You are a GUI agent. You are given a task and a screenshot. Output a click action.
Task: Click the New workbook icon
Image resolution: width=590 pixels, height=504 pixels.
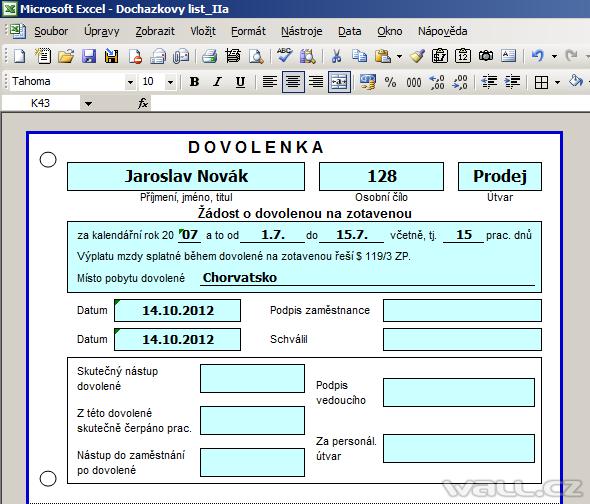(20, 56)
